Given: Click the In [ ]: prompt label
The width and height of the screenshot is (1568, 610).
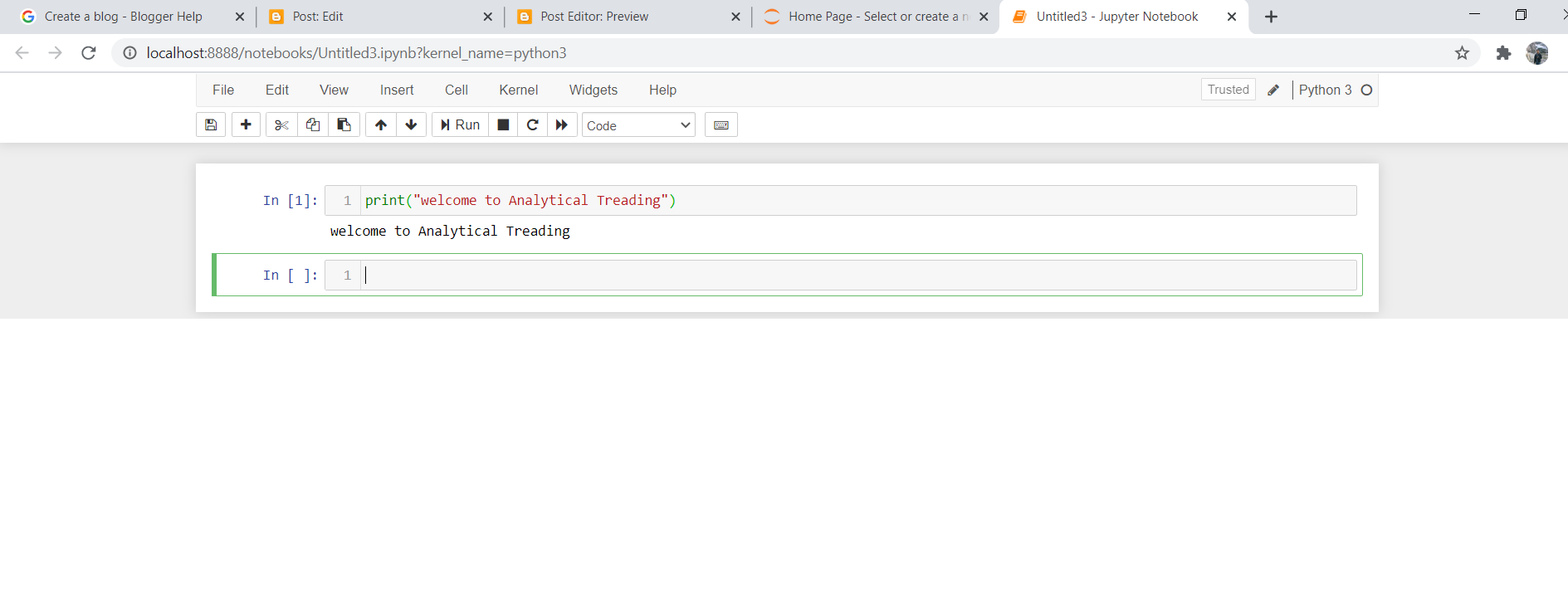Looking at the screenshot, I should (x=291, y=275).
